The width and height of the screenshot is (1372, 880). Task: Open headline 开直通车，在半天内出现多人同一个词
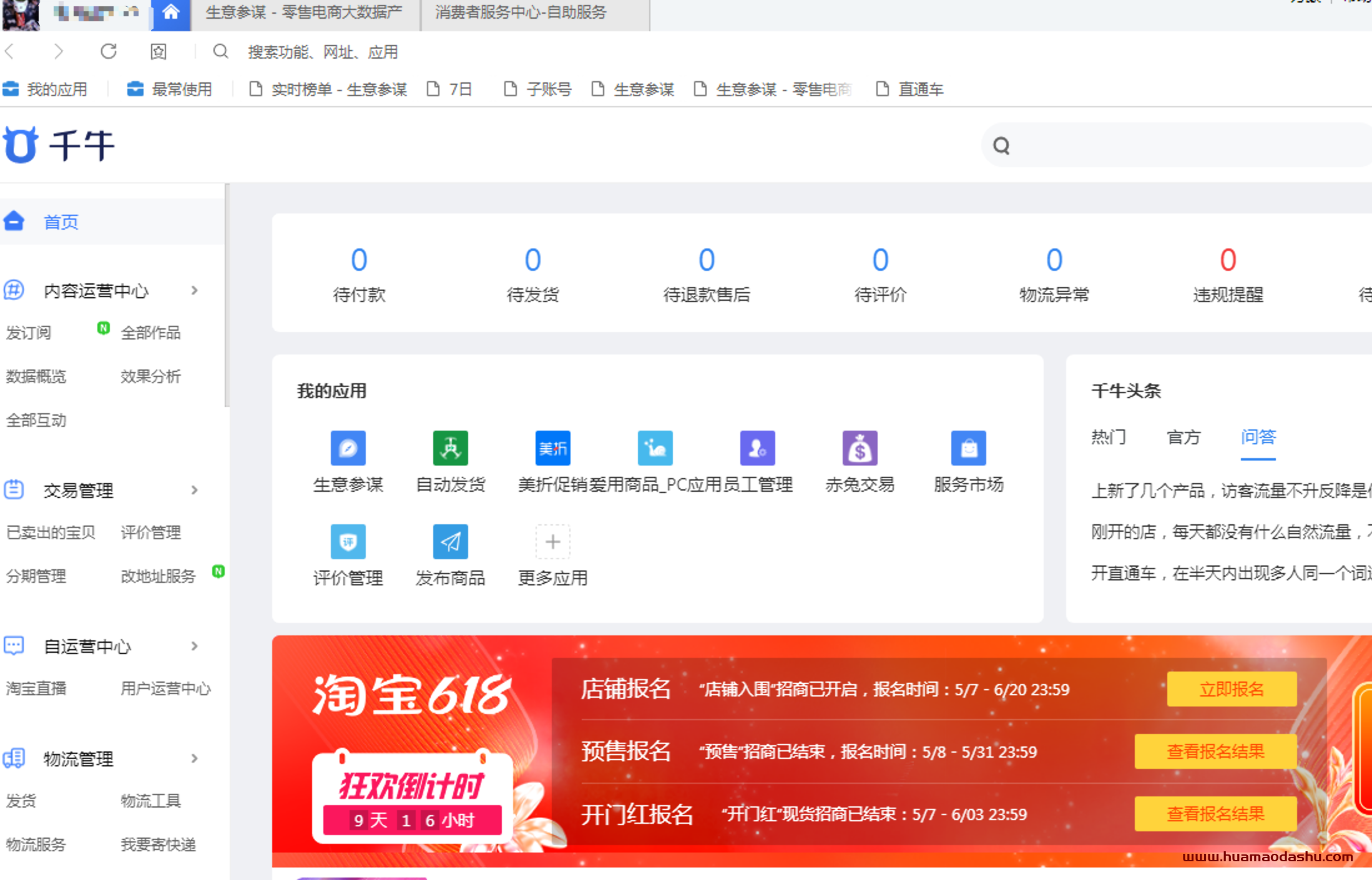(1231, 573)
